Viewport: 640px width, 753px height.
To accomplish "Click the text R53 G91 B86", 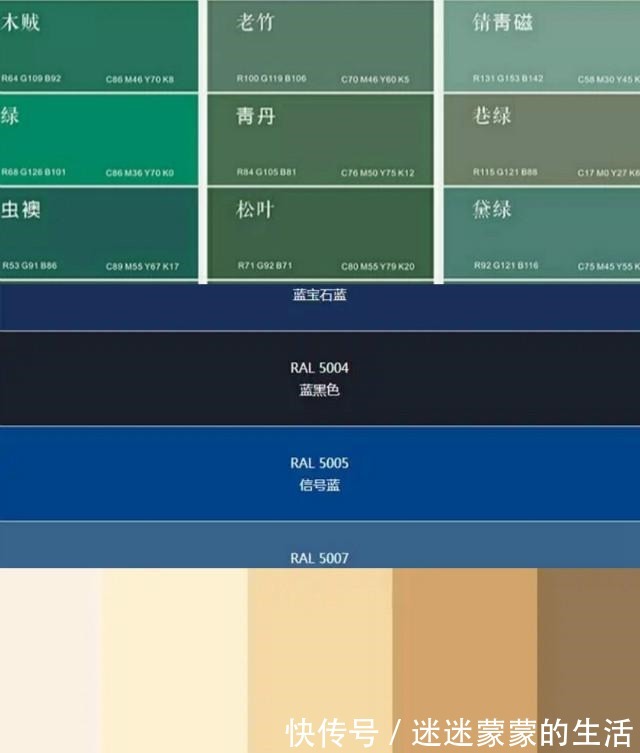I will click(x=30, y=266).
